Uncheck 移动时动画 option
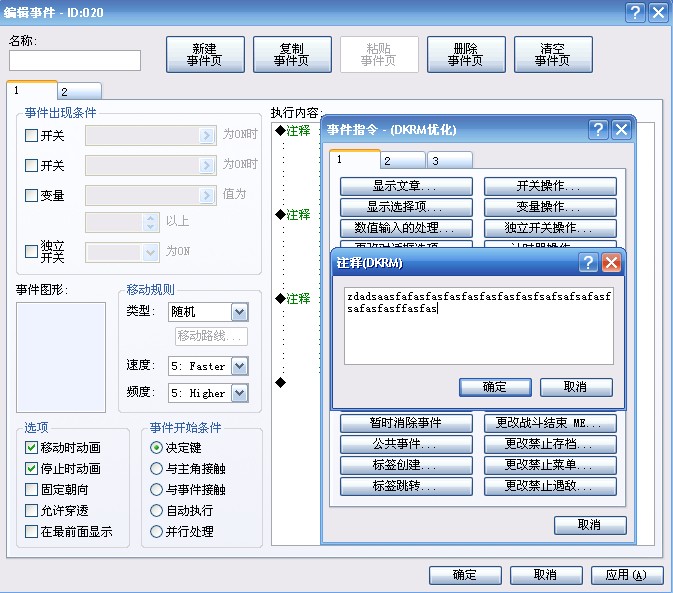Screen dimensions: 673x593 point(31,448)
